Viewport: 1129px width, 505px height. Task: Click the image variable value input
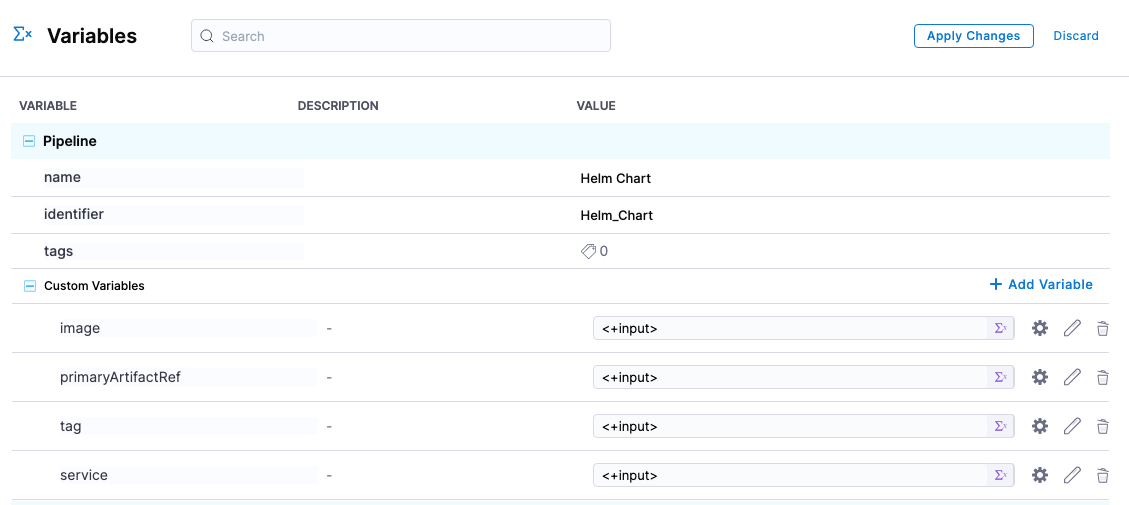point(790,328)
